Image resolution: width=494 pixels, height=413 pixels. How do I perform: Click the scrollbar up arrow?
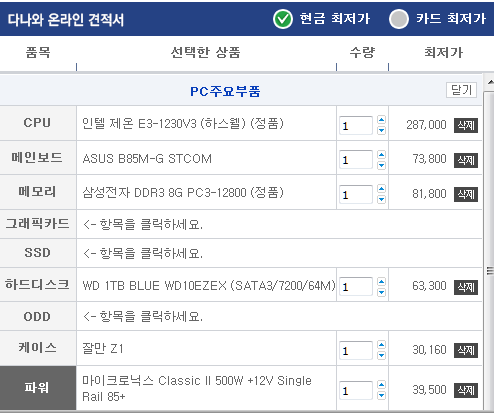[x=490, y=82]
